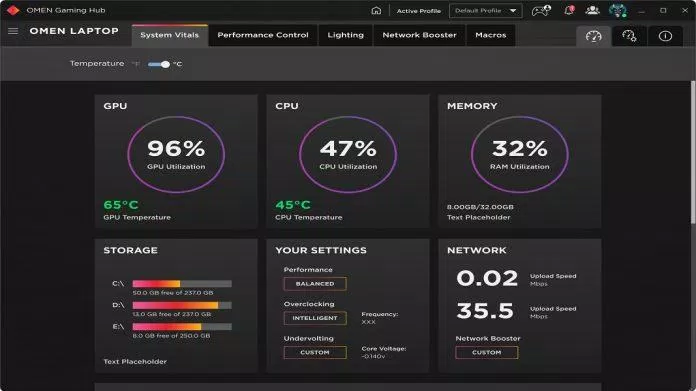
Task: Click the Network Booster CUSTOM button
Action: pos(486,352)
